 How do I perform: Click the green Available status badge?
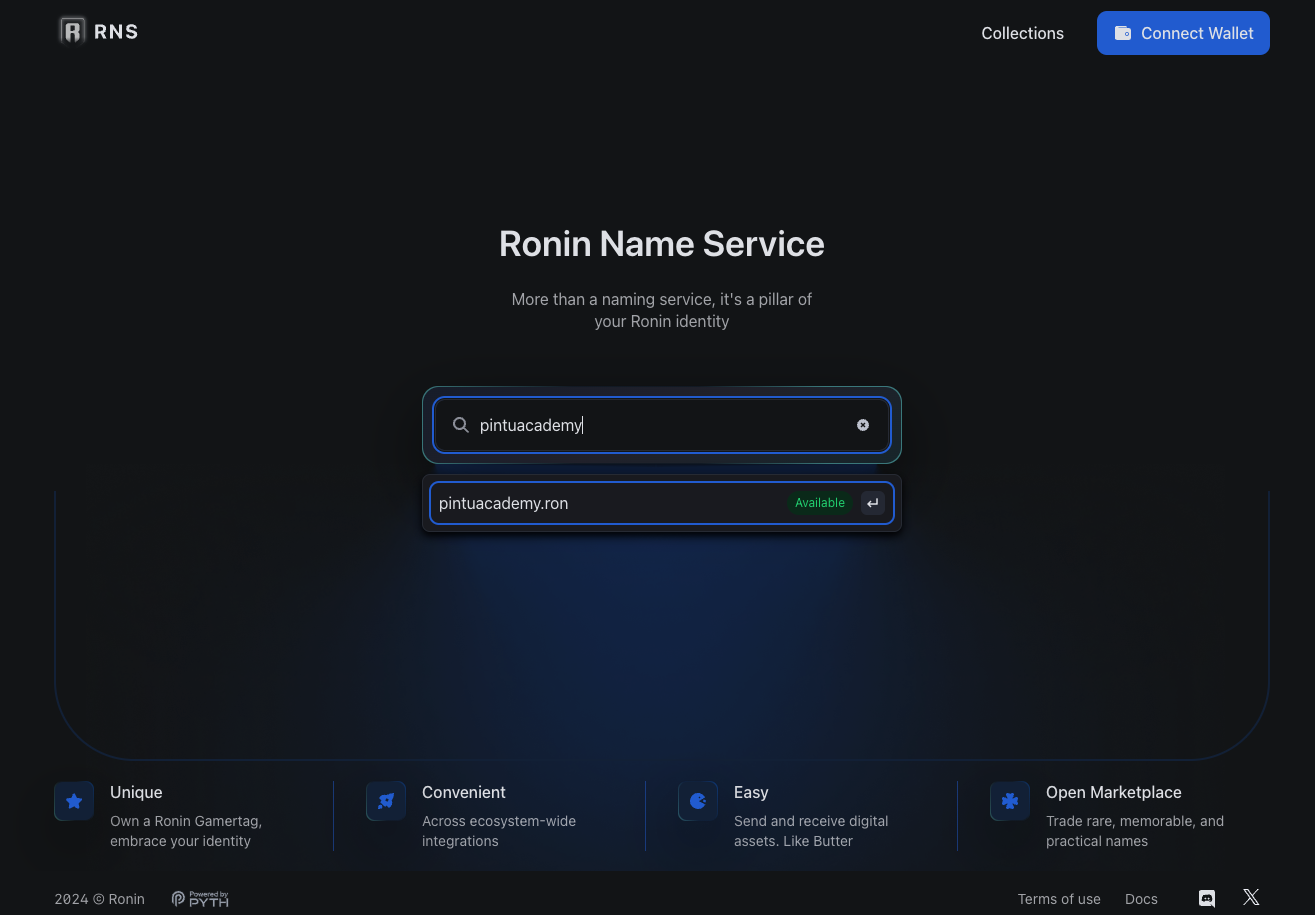[x=819, y=503]
